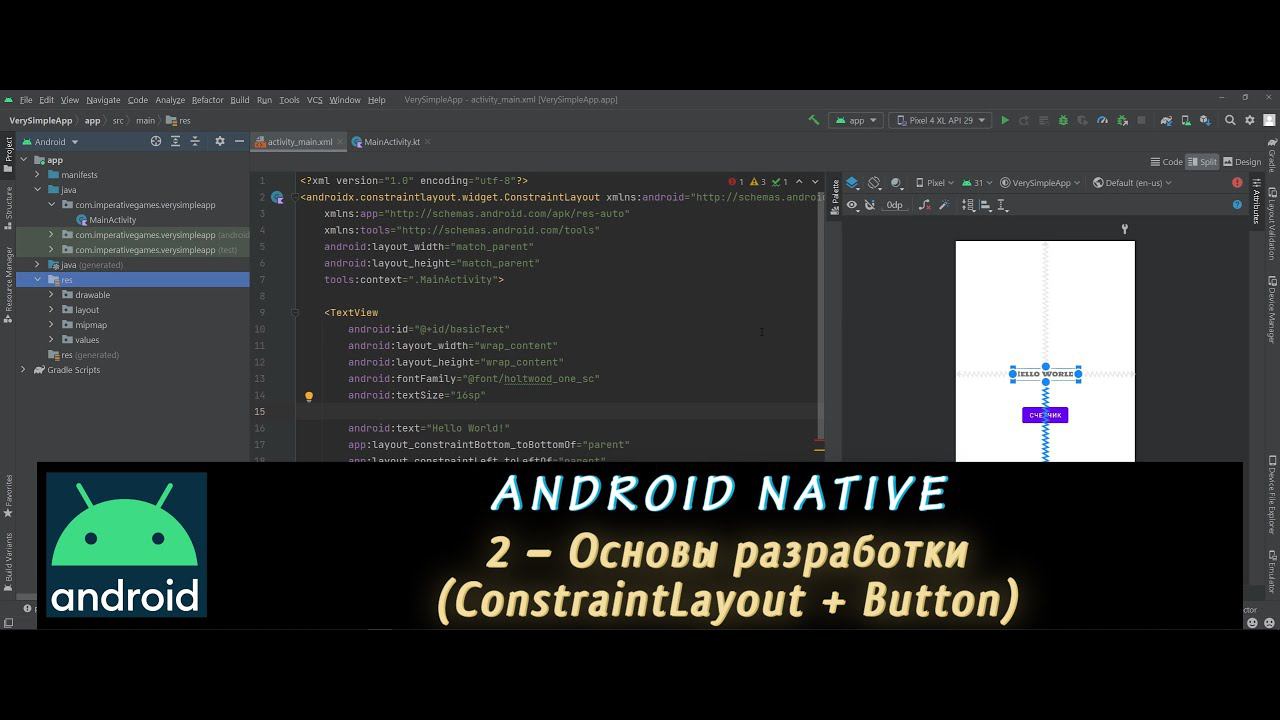This screenshot has width=1280, height=720.
Task: Open IDE settings gear in main toolbar
Action: tap(1250, 120)
